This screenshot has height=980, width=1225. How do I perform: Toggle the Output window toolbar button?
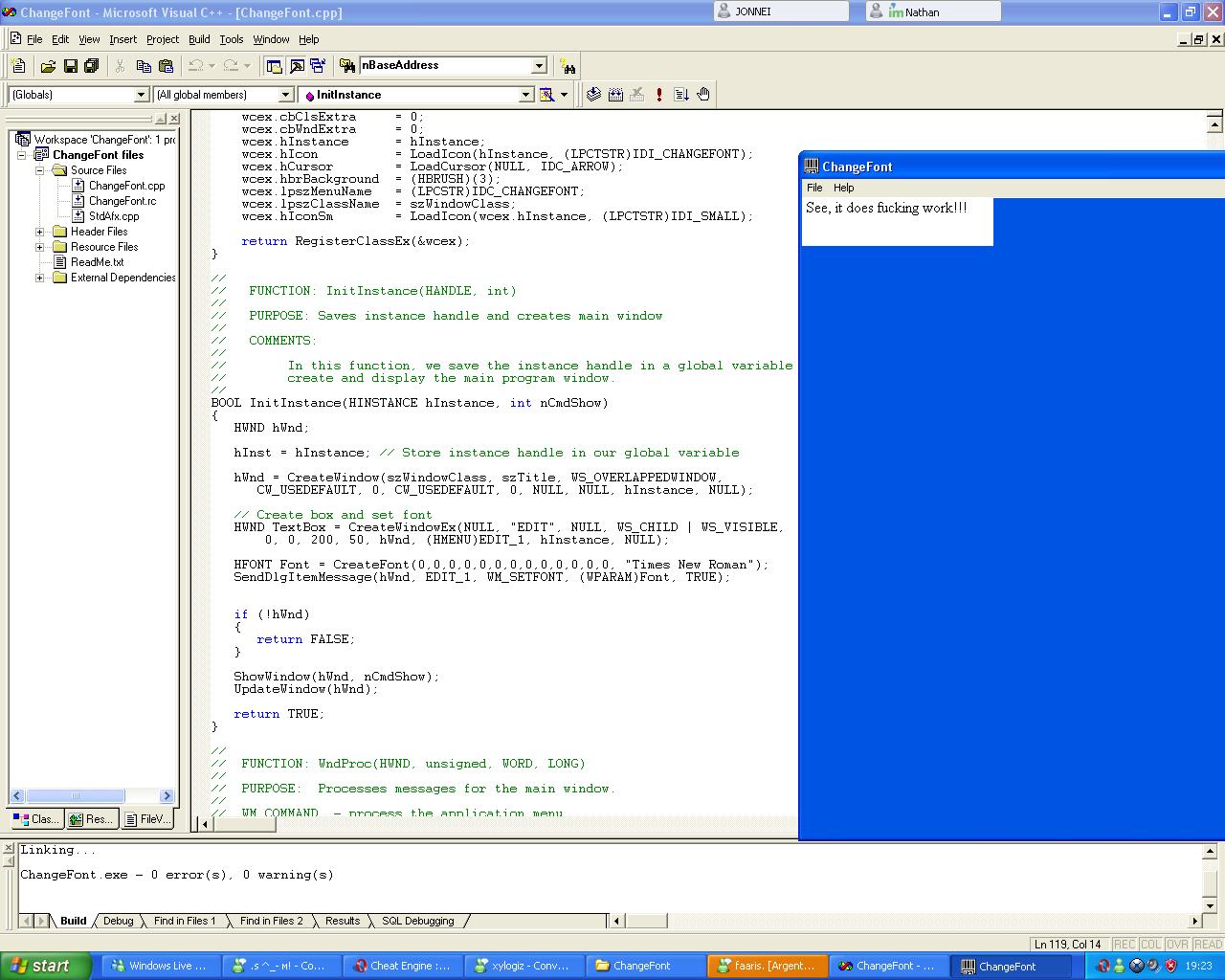click(296, 66)
